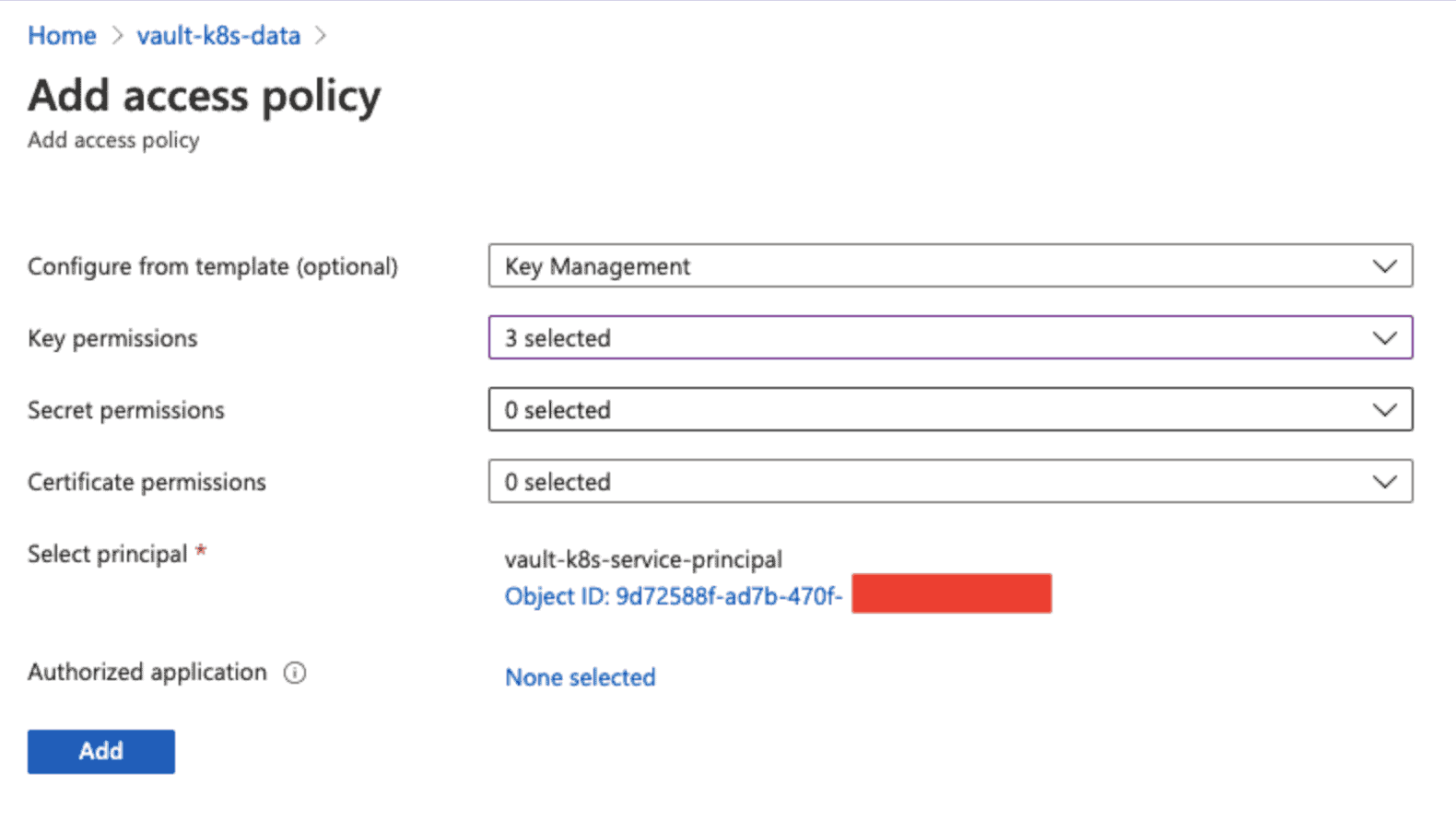Click Authorized application label text
This screenshot has height=833, width=1456.
point(147,672)
